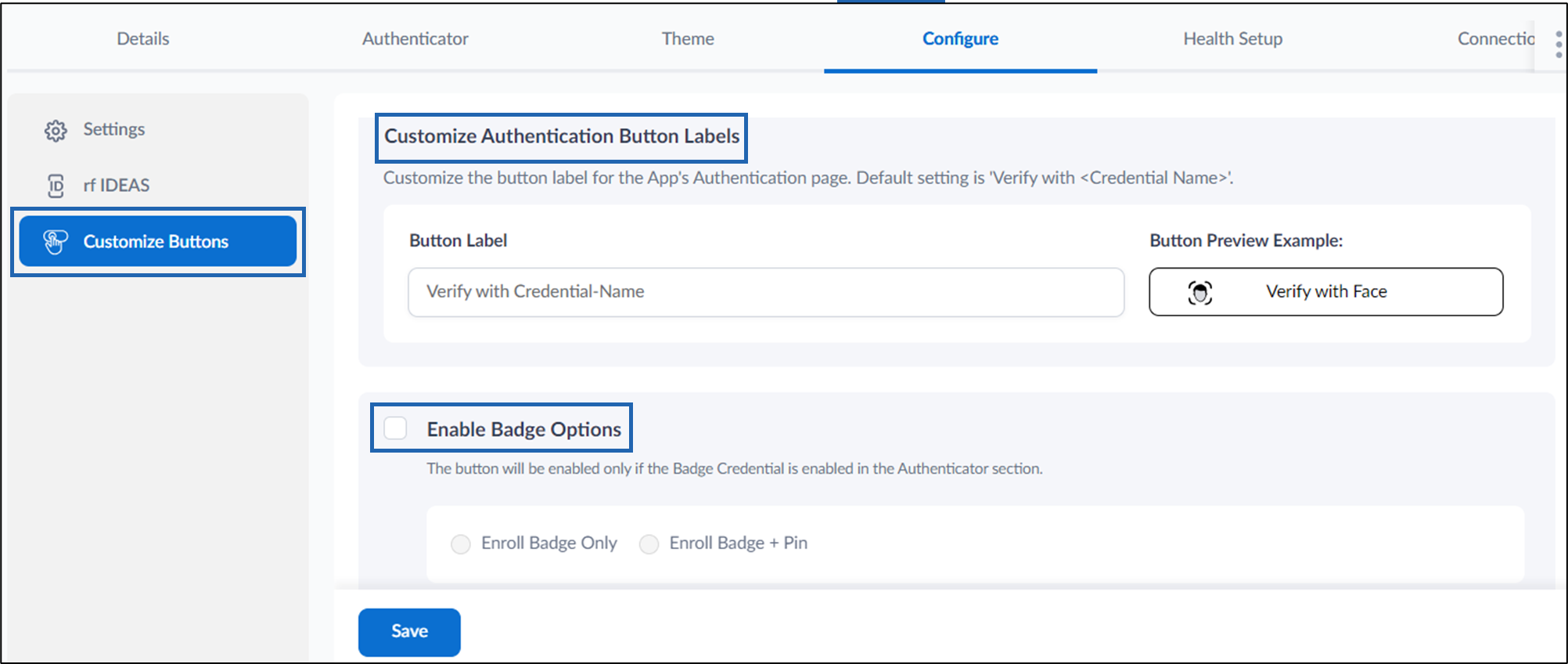Select the Configure tab
1568x664 pixels.
960,38
